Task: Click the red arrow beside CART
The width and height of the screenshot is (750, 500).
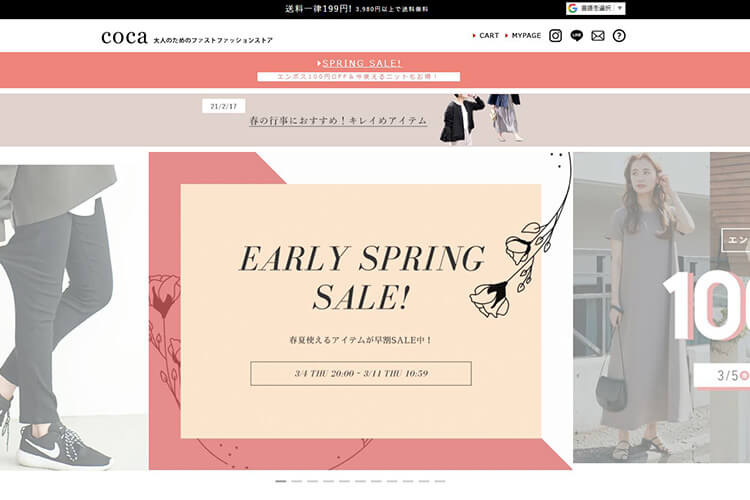Action: point(474,36)
